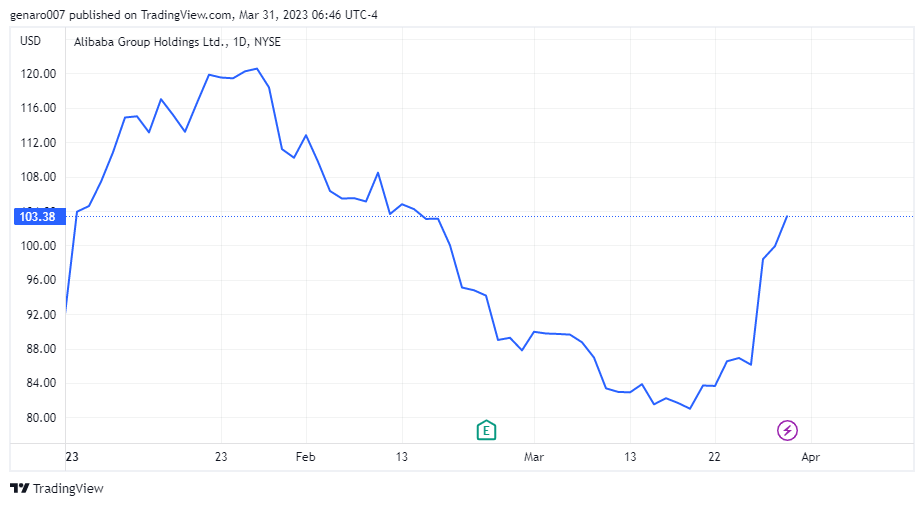Viewport: 924px width, 506px height.
Task: Click the TradingView logo icon
Action: pyautogui.click(x=19, y=489)
